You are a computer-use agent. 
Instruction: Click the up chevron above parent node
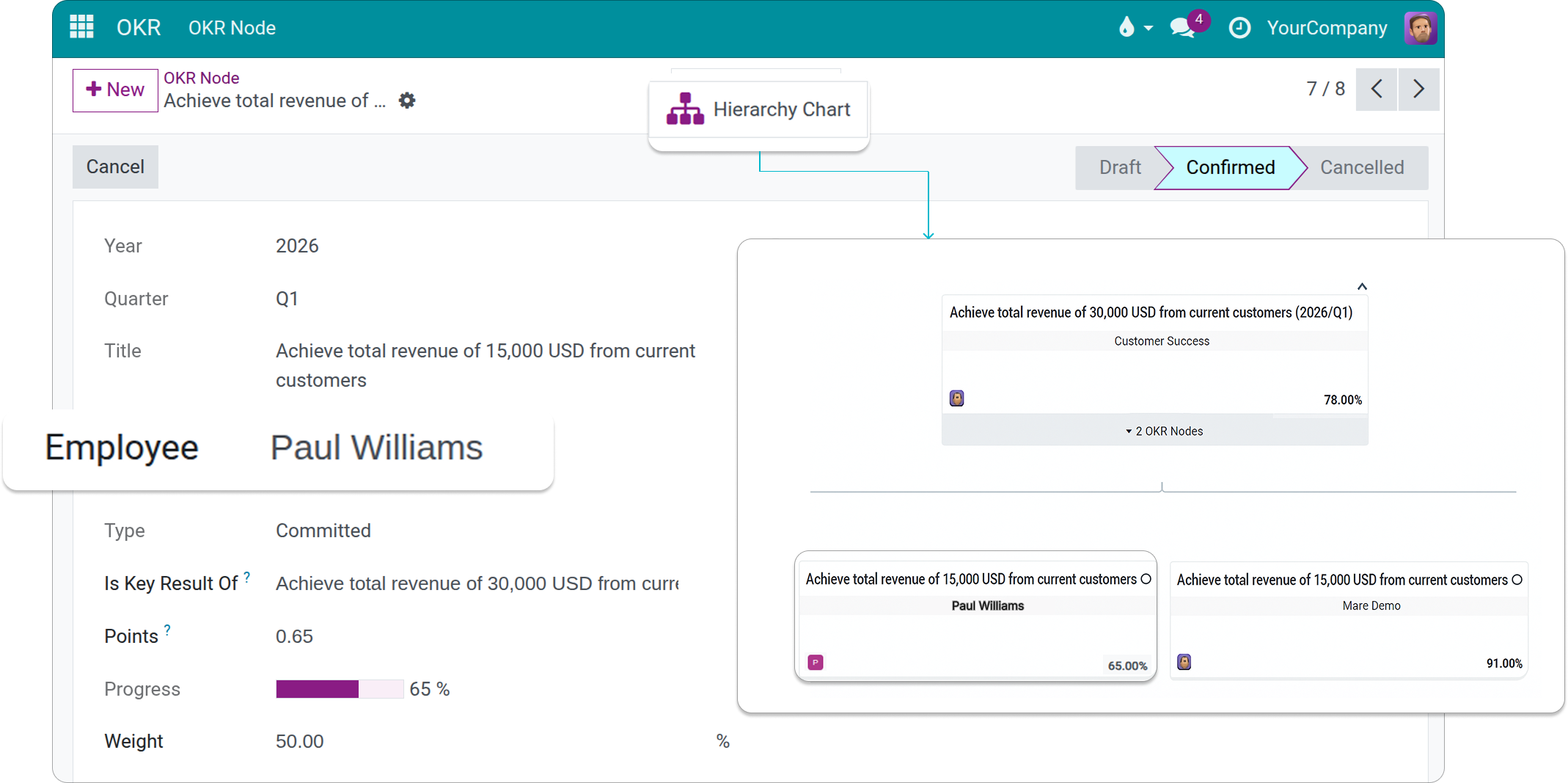(x=1362, y=287)
